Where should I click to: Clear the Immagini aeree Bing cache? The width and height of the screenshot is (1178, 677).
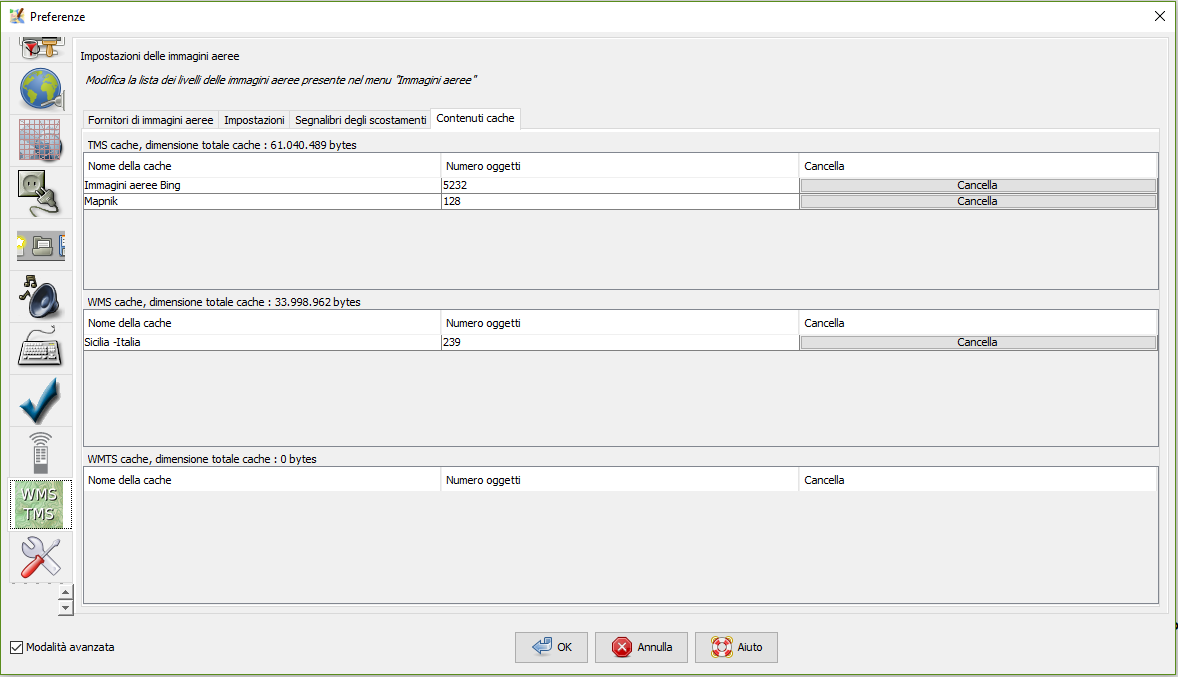(x=977, y=185)
